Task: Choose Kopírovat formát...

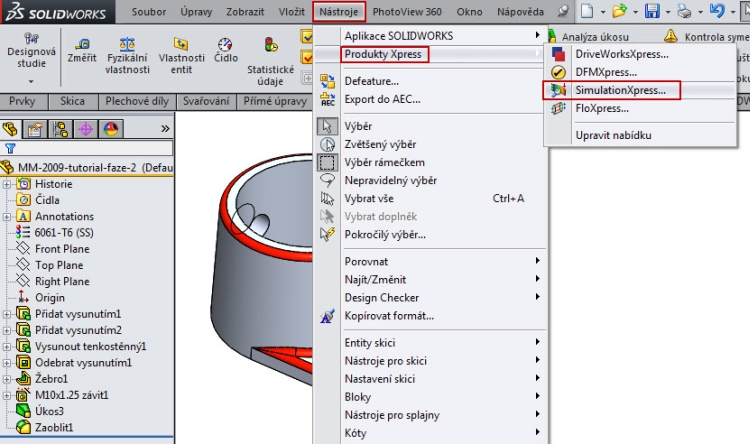Action: (x=389, y=316)
